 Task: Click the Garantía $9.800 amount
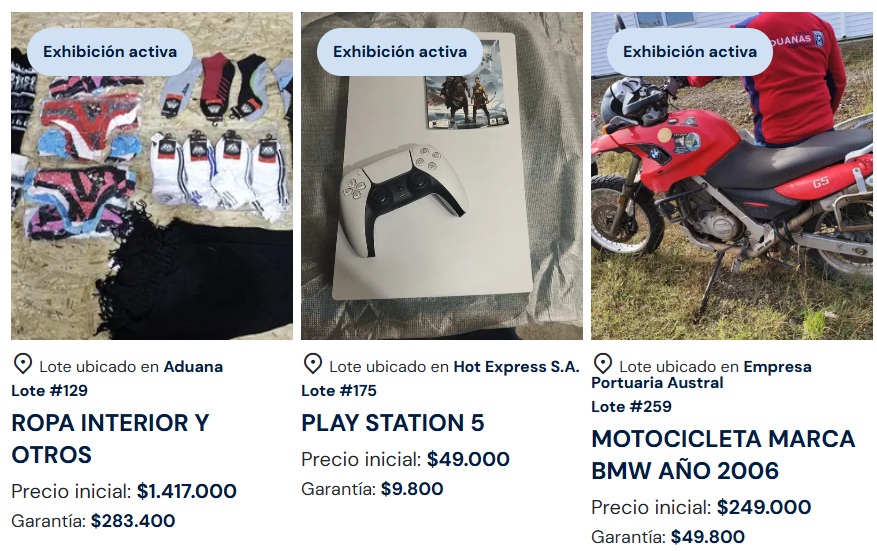click(x=412, y=489)
